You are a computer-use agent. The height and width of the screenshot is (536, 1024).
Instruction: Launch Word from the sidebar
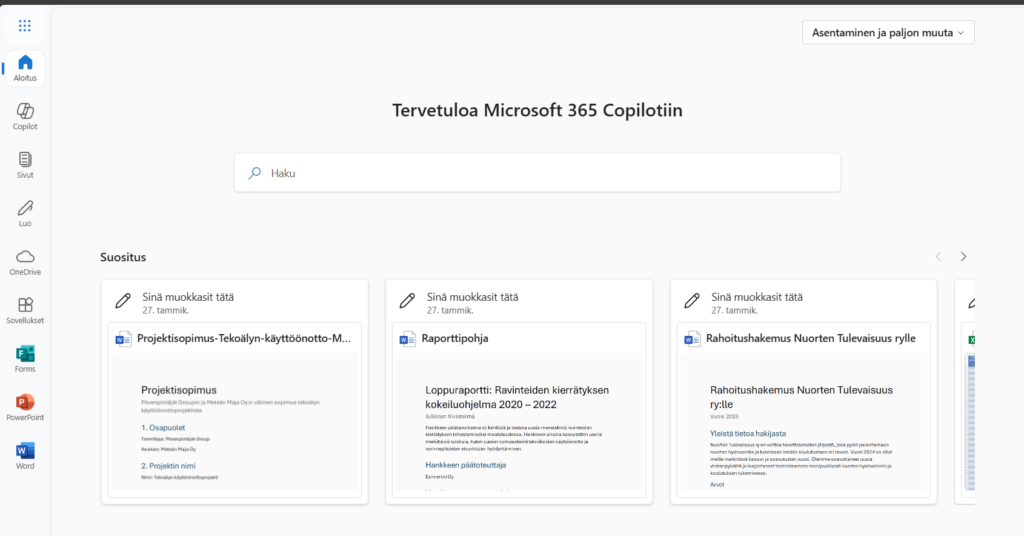[25, 456]
